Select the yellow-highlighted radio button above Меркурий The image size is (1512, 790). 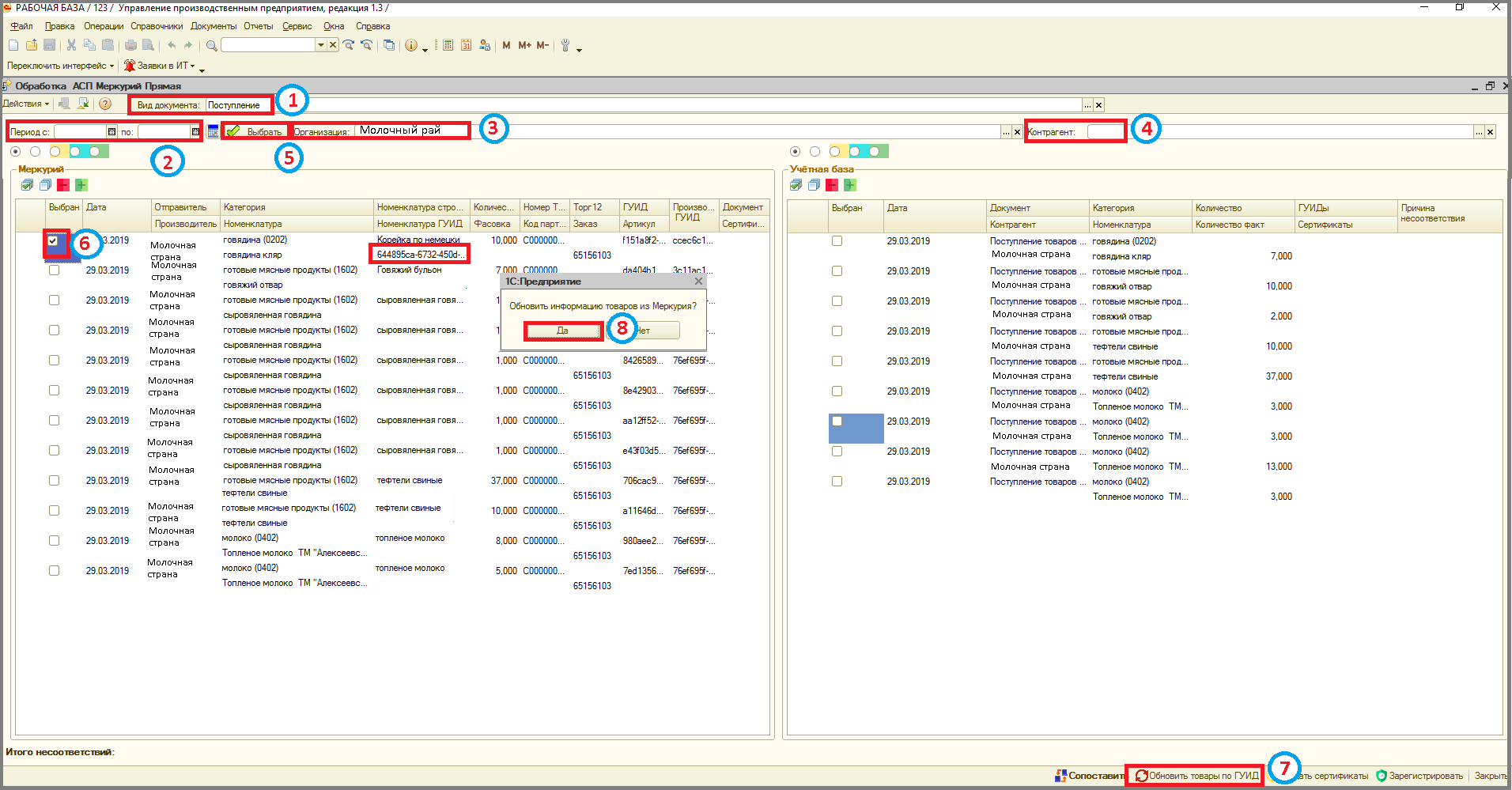click(55, 151)
